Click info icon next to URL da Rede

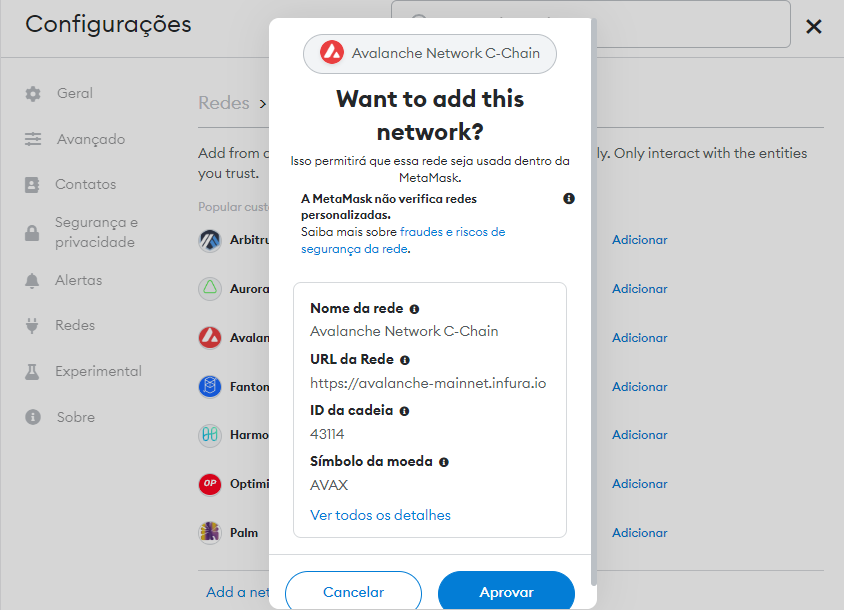click(405, 360)
